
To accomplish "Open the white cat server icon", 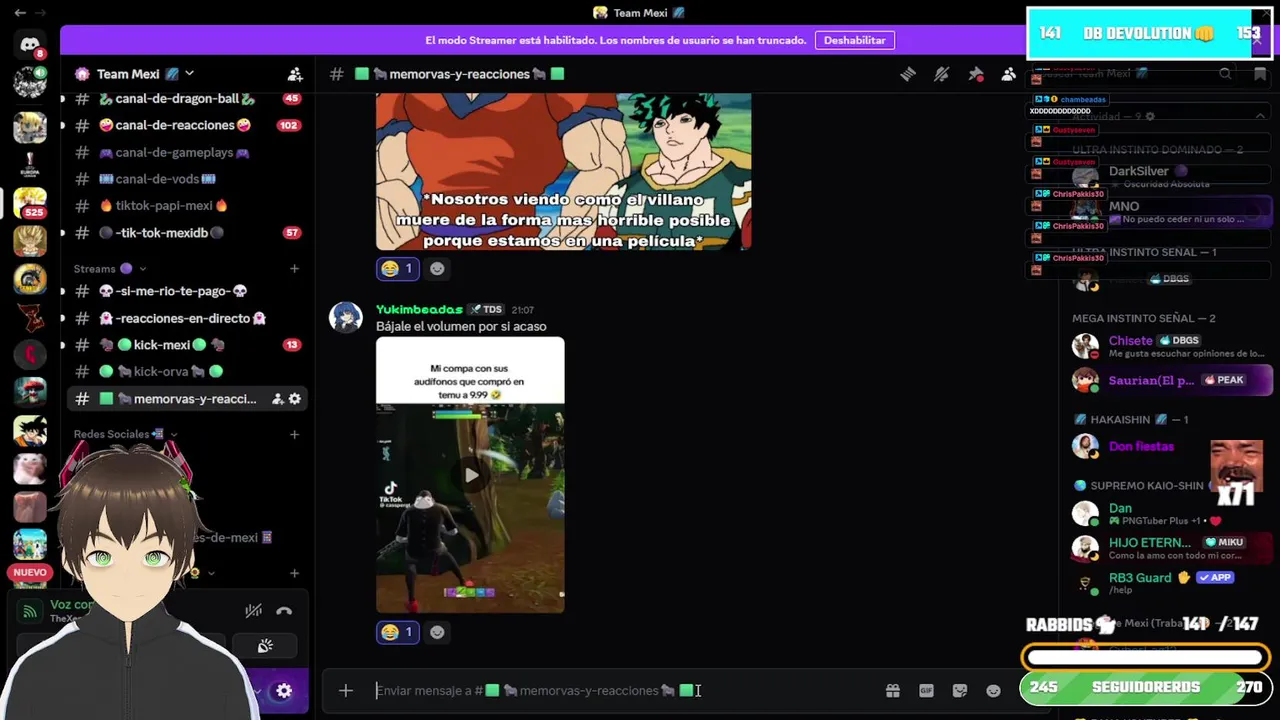I will (30, 468).
